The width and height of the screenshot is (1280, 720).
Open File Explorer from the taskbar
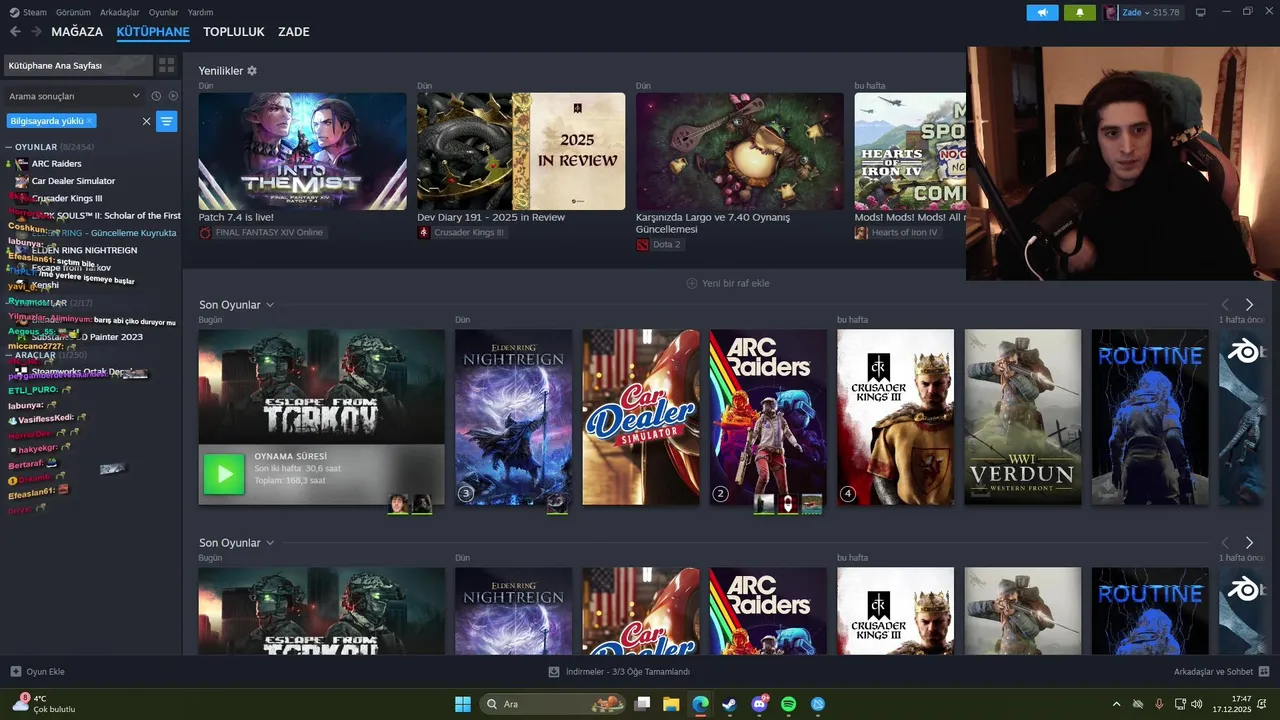point(671,704)
